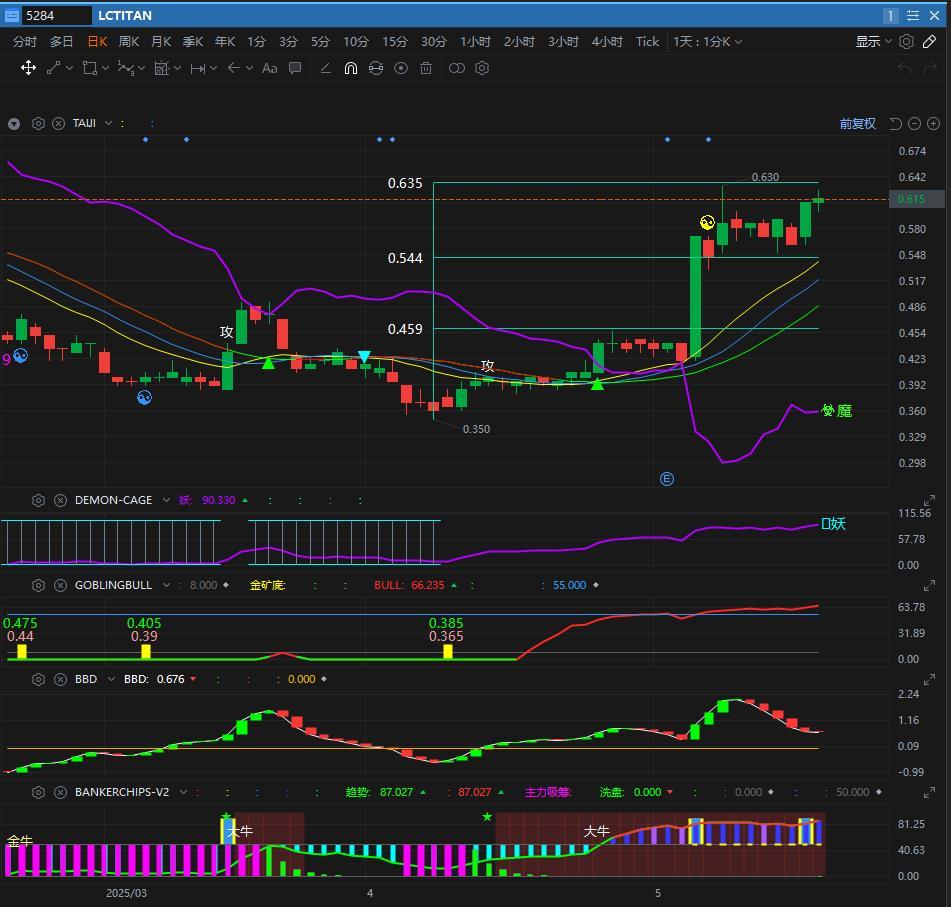Switch to 年K yearly tab
This screenshot has height=907, width=951.
pos(225,41)
